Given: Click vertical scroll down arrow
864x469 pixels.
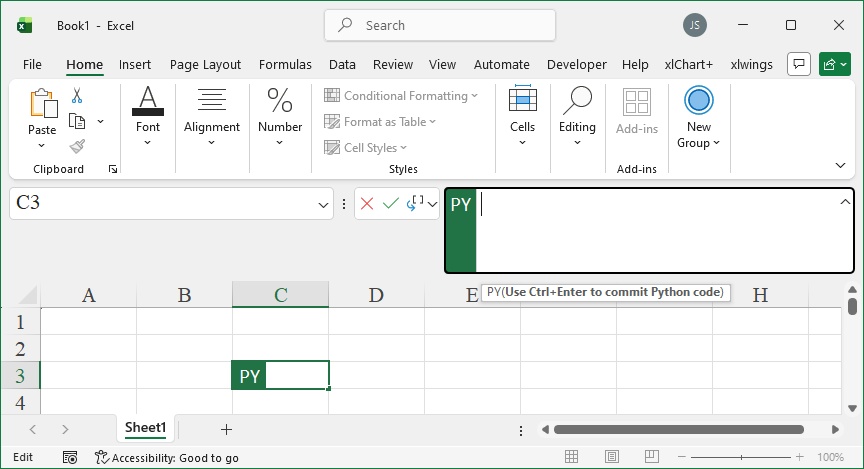Looking at the screenshot, I should (852, 408).
